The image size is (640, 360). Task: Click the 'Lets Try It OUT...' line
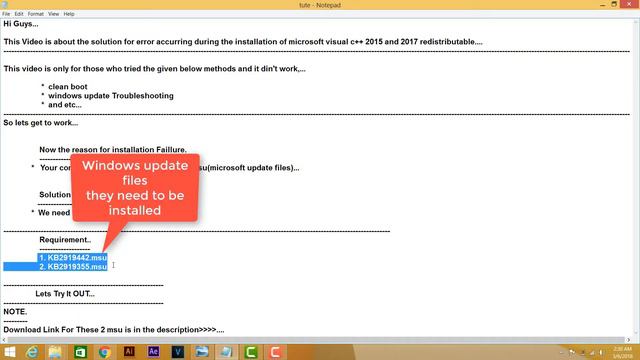point(65,293)
